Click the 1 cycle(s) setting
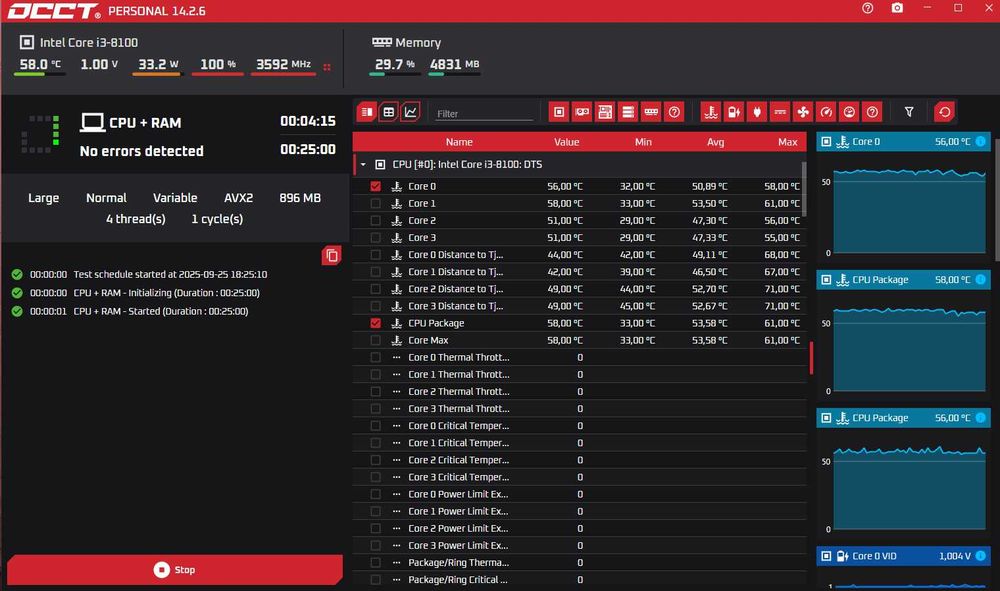 click(217, 219)
